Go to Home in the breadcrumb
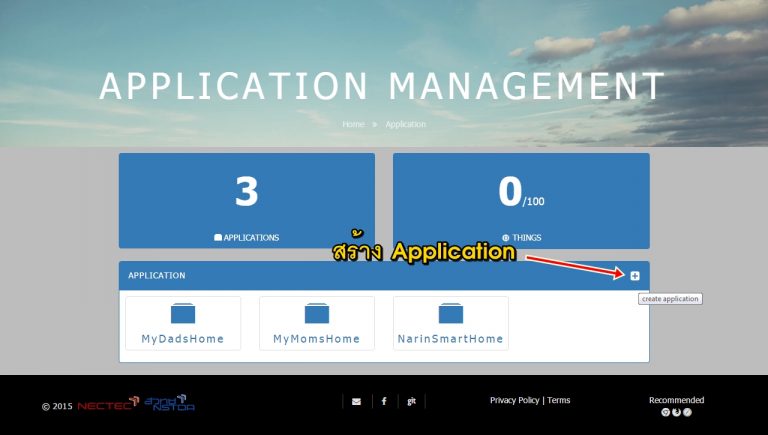This screenshot has width=768, height=435. (x=353, y=124)
